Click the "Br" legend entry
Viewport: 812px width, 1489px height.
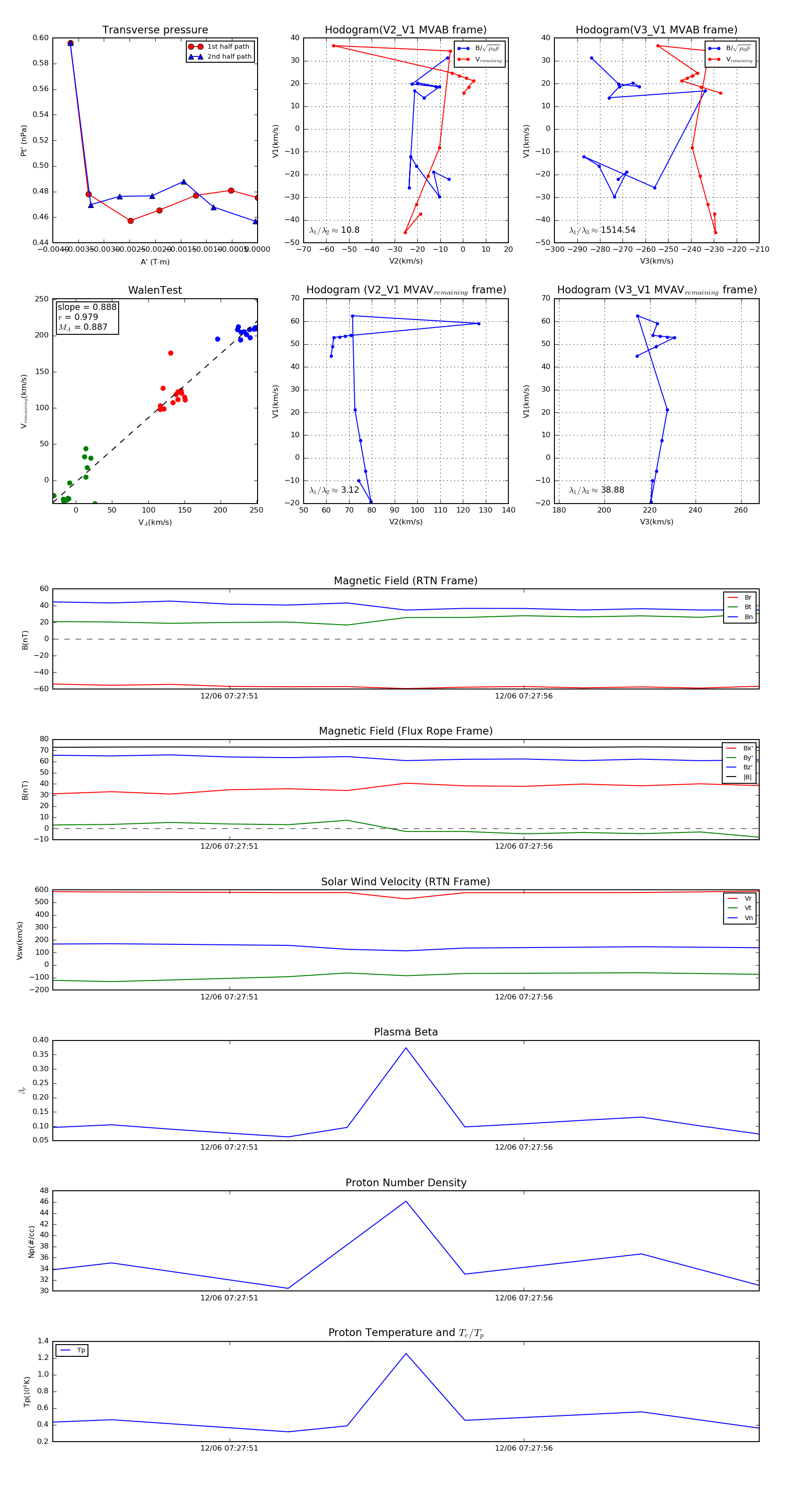click(740, 598)
